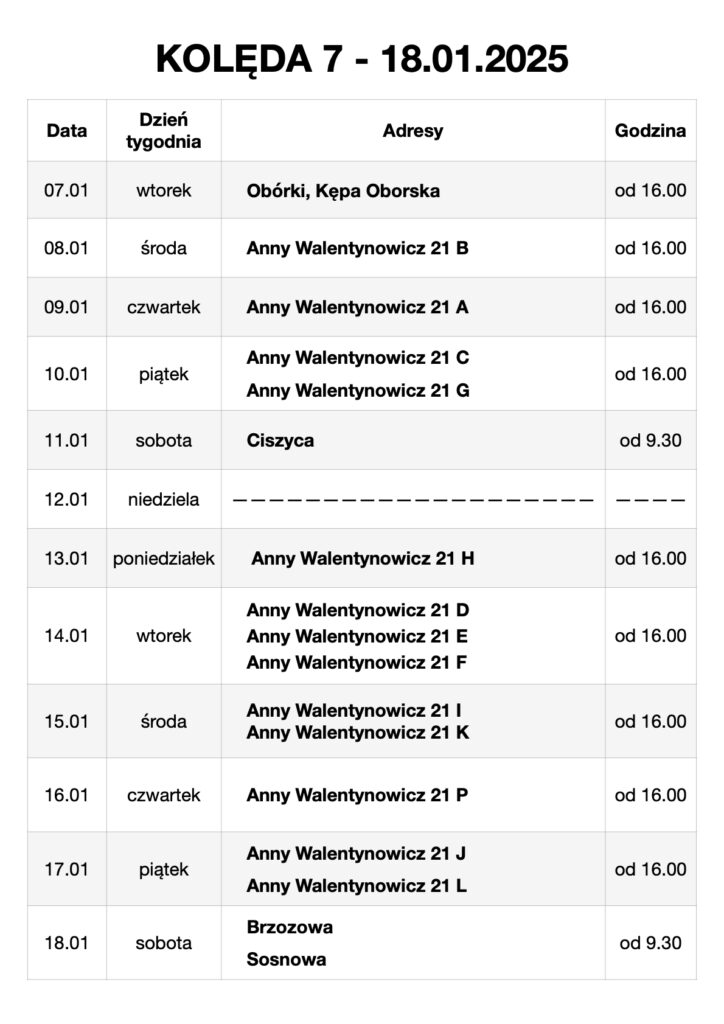Click "Anny Walentynowicz 21 G" address line
Viewport: 724px width, 1024px height.
click(x=357, y=391)
